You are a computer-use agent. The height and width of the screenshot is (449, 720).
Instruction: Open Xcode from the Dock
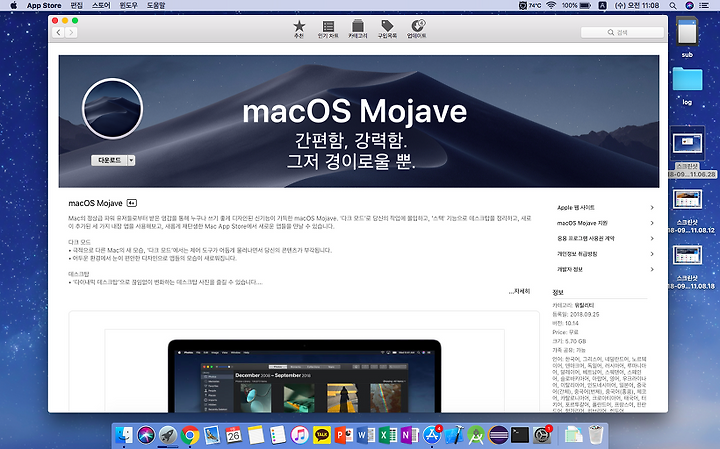pyautogui.click(x=454, y=435)
